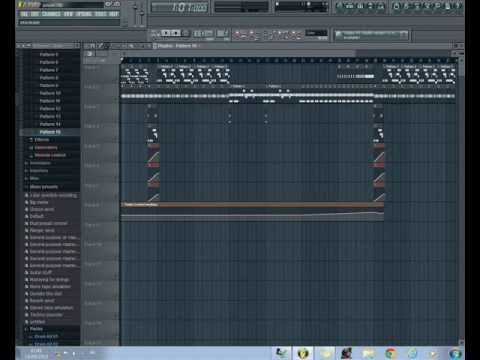Open the TOOLS menu
The height and width of the screenshot is (360, 480).
tap(101, 14)
